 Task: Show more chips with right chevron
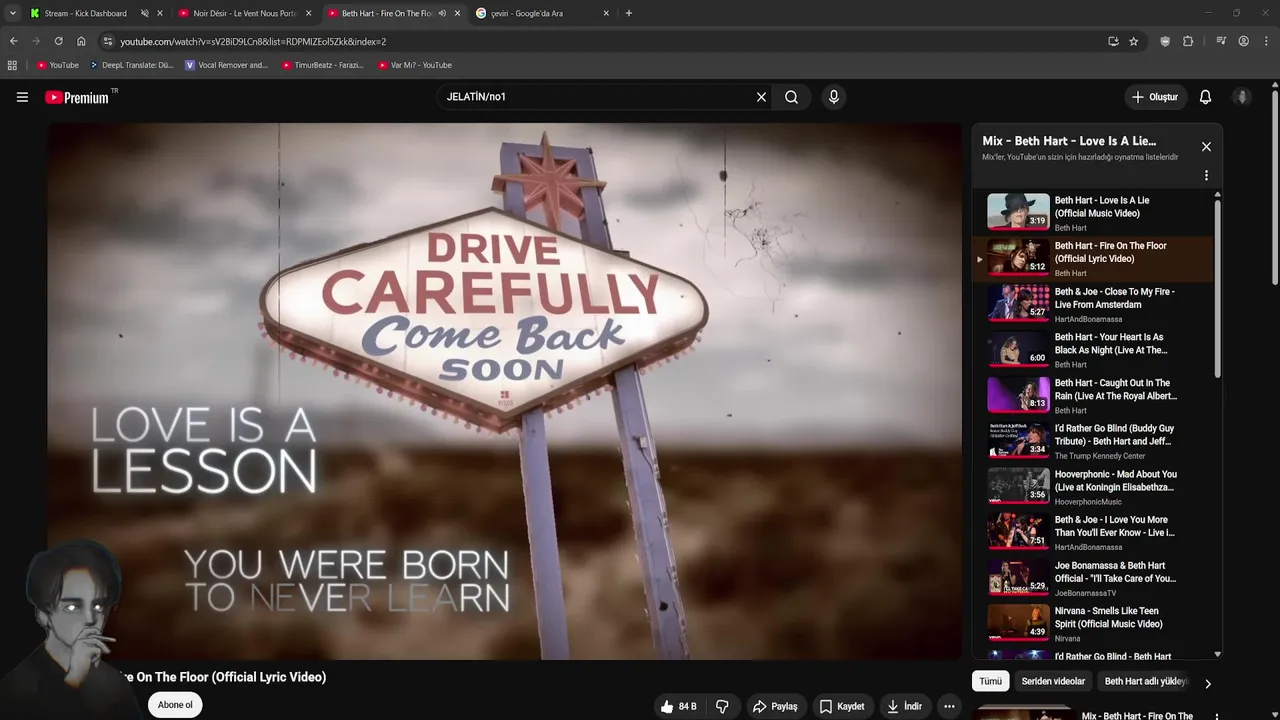coord(1207,684)
